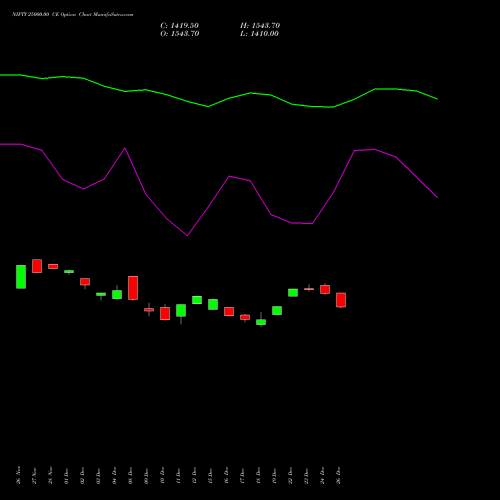Screen dimensions: 500x500
Task: Click the red candle for 02 Dec
Action: point(85,282)
